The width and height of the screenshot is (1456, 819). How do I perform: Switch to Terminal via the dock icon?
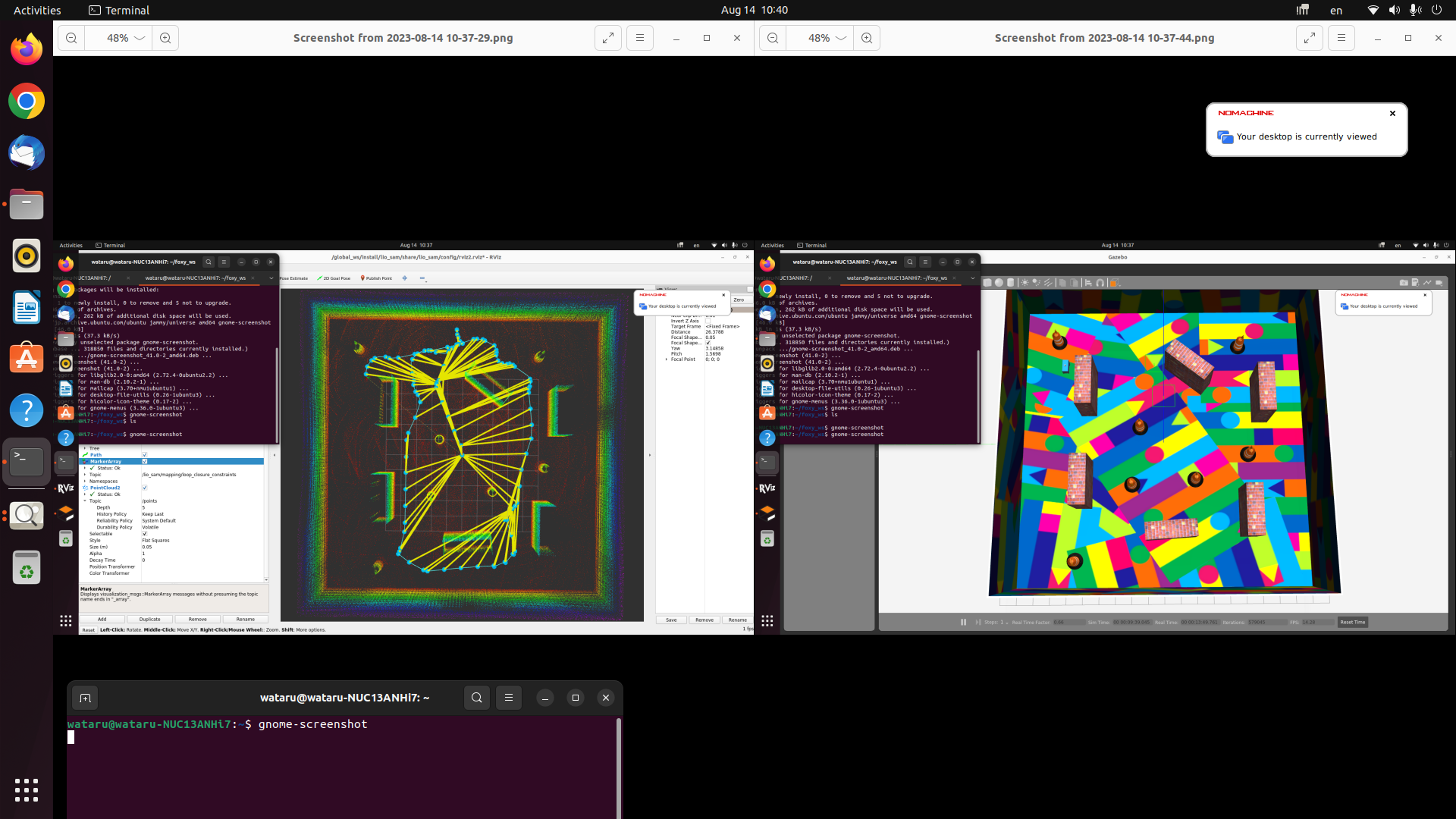tap(27, 462)
